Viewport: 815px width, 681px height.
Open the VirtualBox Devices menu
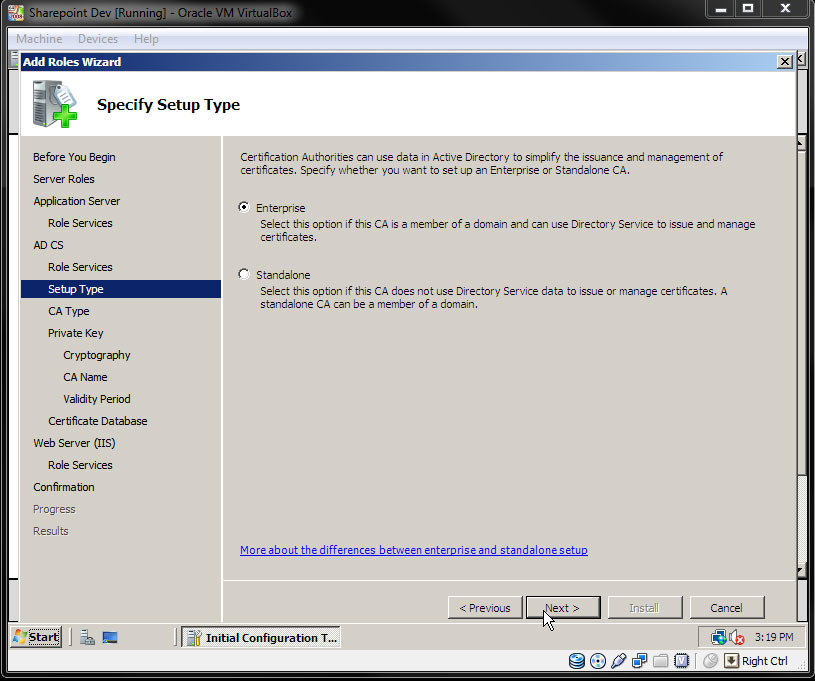click(x=98, y=39)
